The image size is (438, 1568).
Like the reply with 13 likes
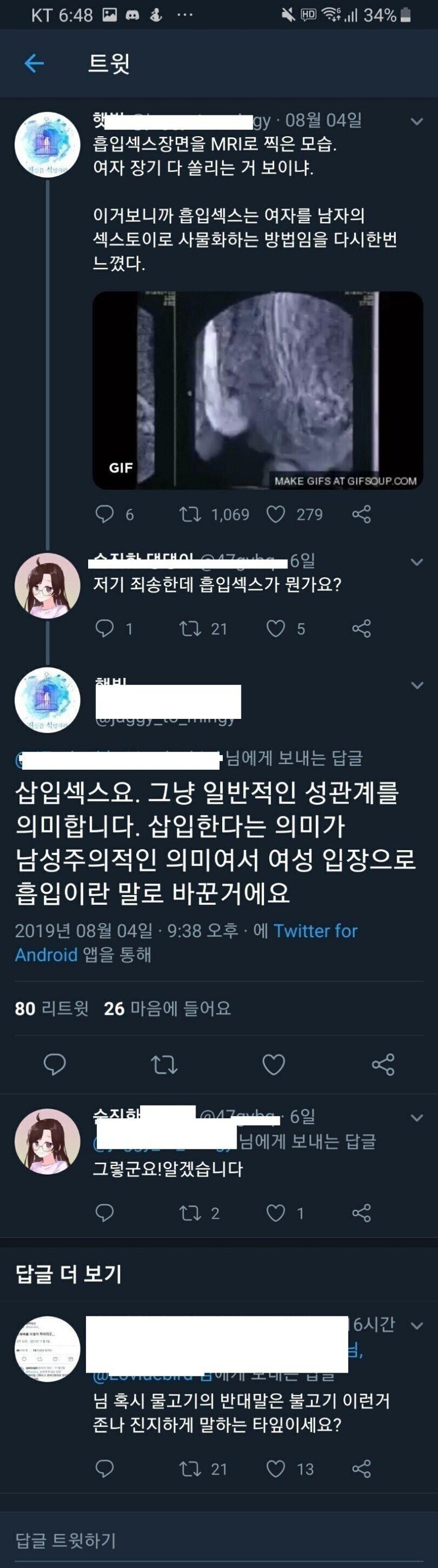tap(276, 1469)
